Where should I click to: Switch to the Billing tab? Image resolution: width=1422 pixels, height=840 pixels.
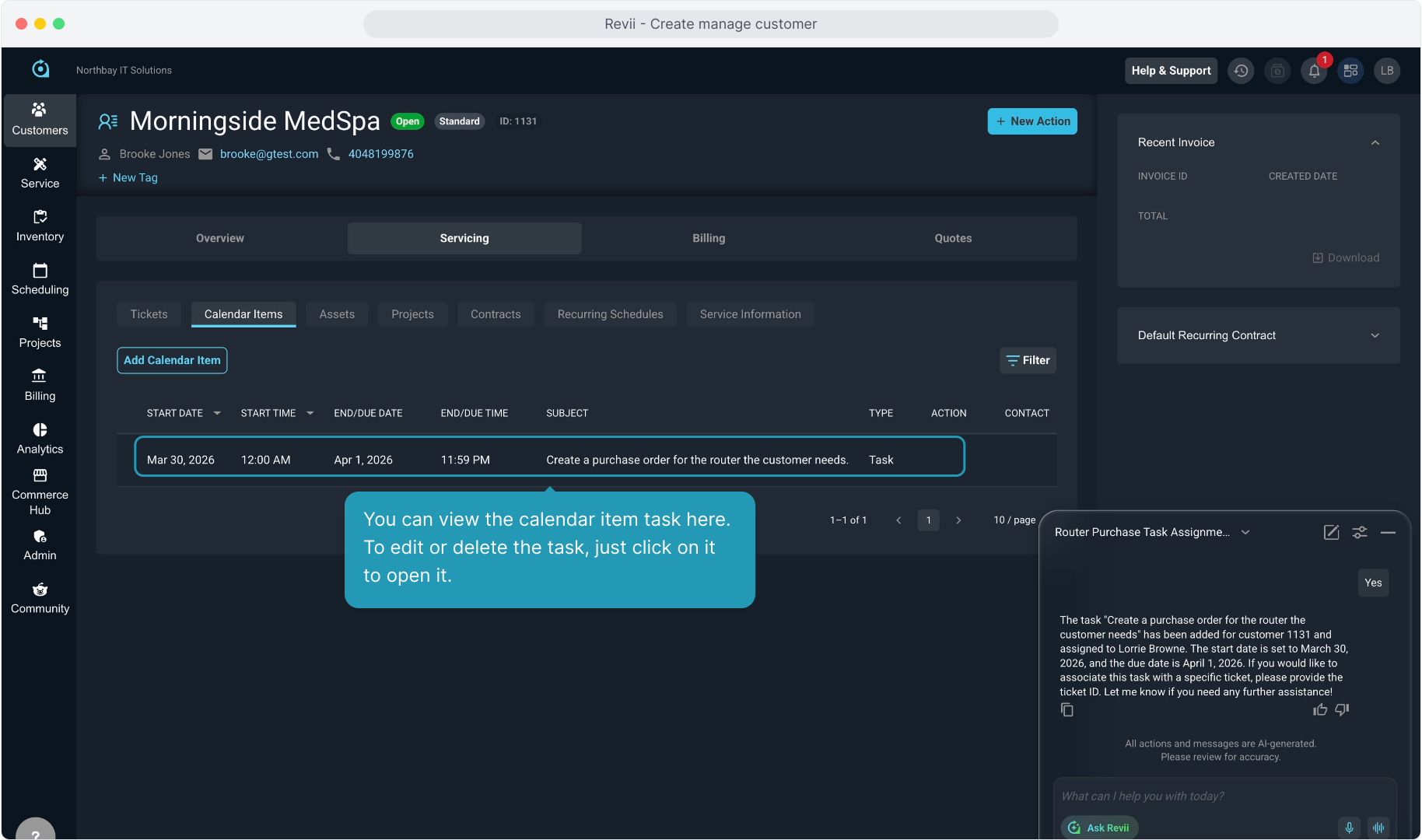[708, 238]
